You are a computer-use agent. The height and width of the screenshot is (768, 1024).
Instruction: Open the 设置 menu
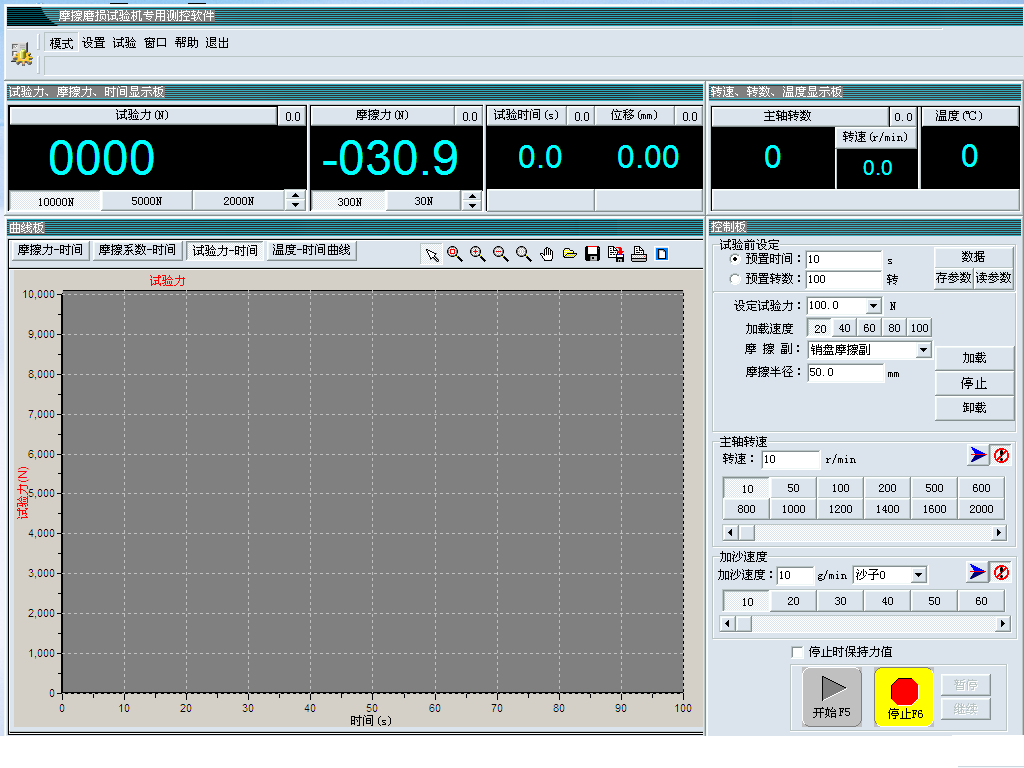tap(93, 43)
